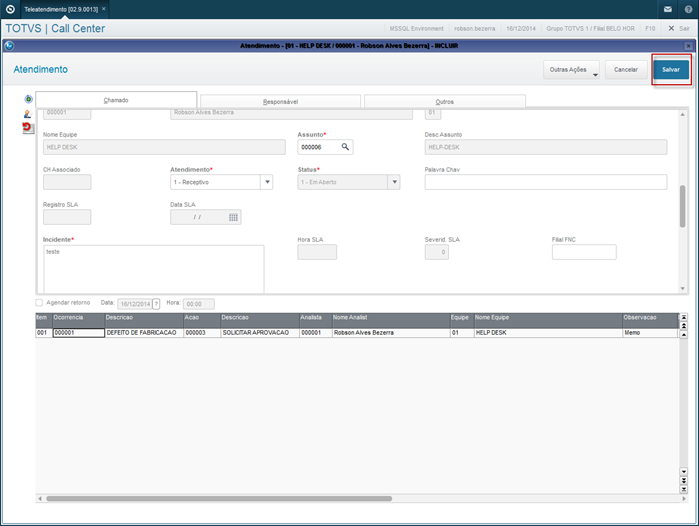Switch to the Outros tab
The image size is (699, 526).
[x=444, y=102]
